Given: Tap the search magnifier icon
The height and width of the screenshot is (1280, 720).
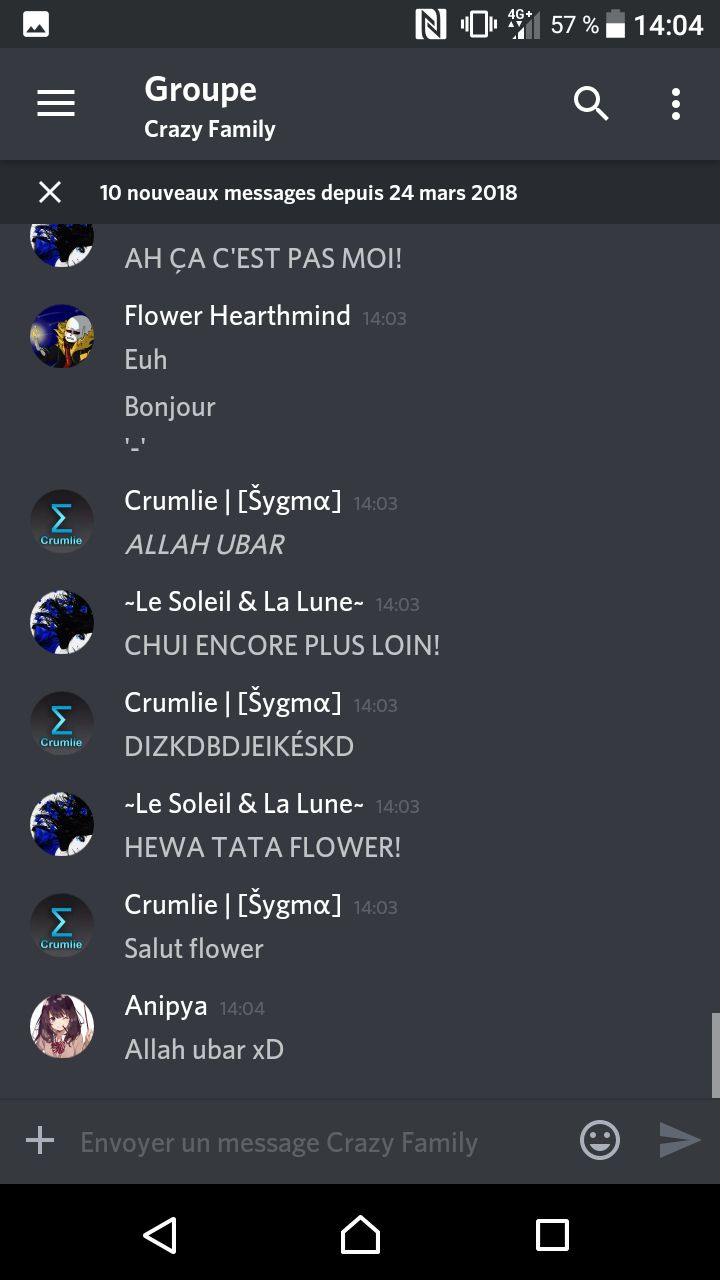Looking at the screenshot, I should tap(590, 103).
